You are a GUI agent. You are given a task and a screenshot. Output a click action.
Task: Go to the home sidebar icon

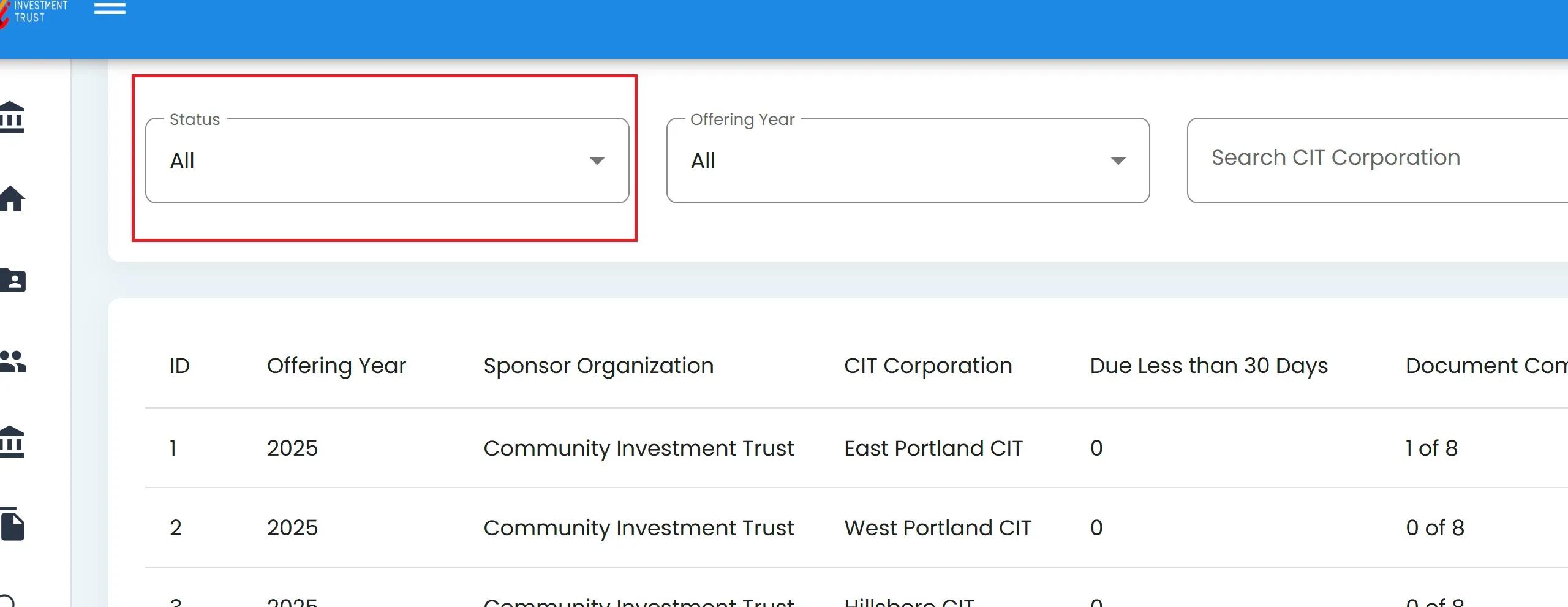pyautogui.click(x=12, y=198)
